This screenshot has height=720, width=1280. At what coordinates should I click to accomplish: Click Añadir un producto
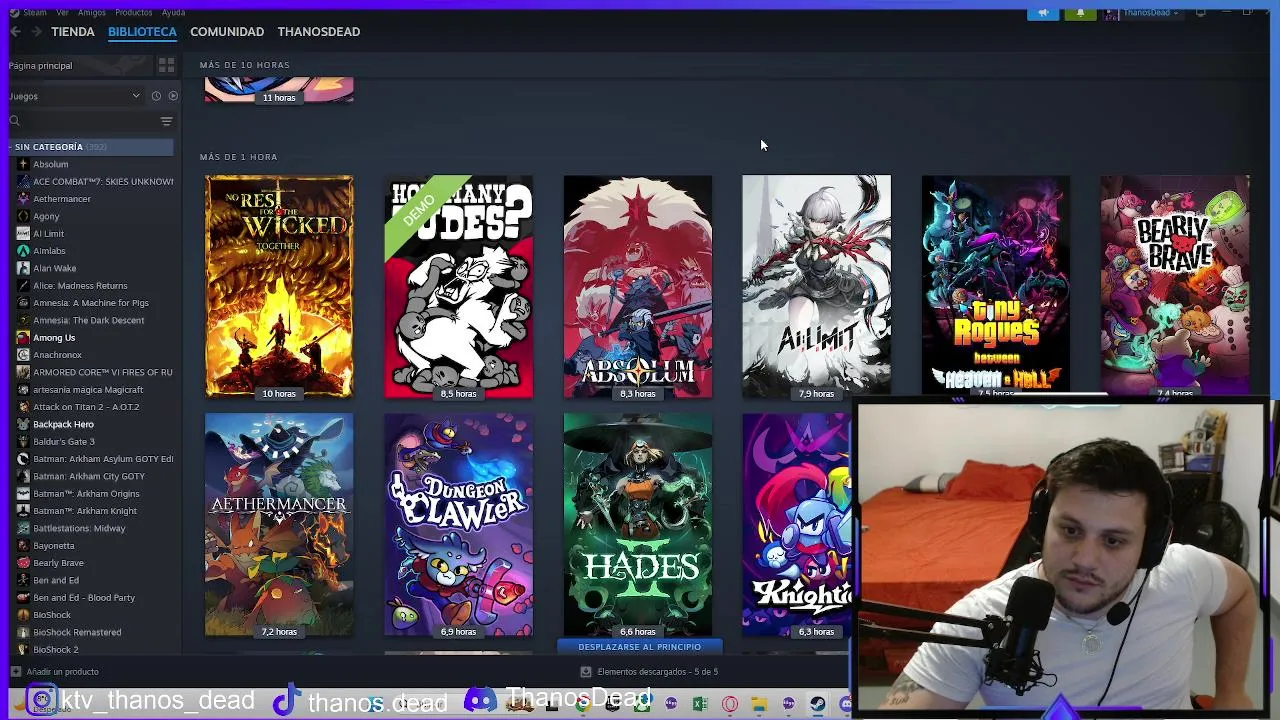62,672
